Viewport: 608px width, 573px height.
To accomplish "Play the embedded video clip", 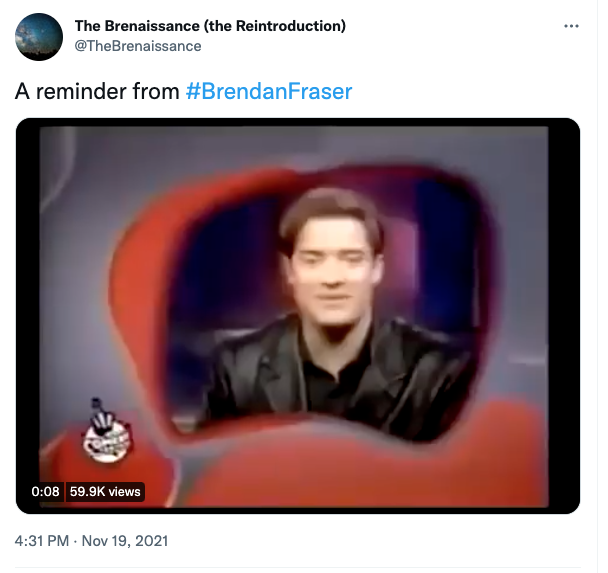I will click(298, 316).
